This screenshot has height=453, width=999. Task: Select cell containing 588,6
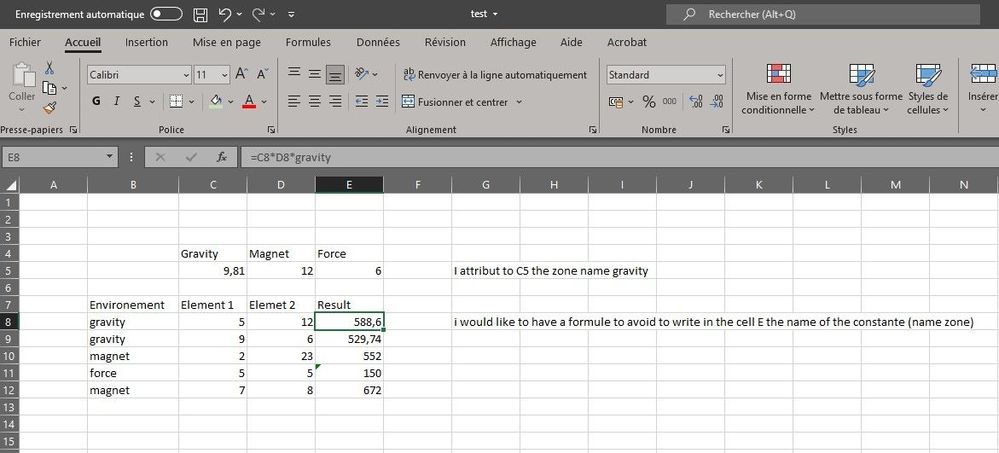[349, 322]
